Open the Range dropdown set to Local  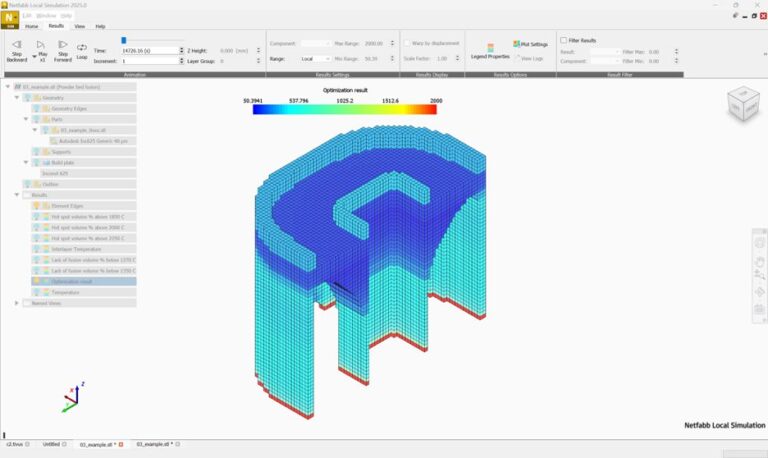click(x=315, y=59)
